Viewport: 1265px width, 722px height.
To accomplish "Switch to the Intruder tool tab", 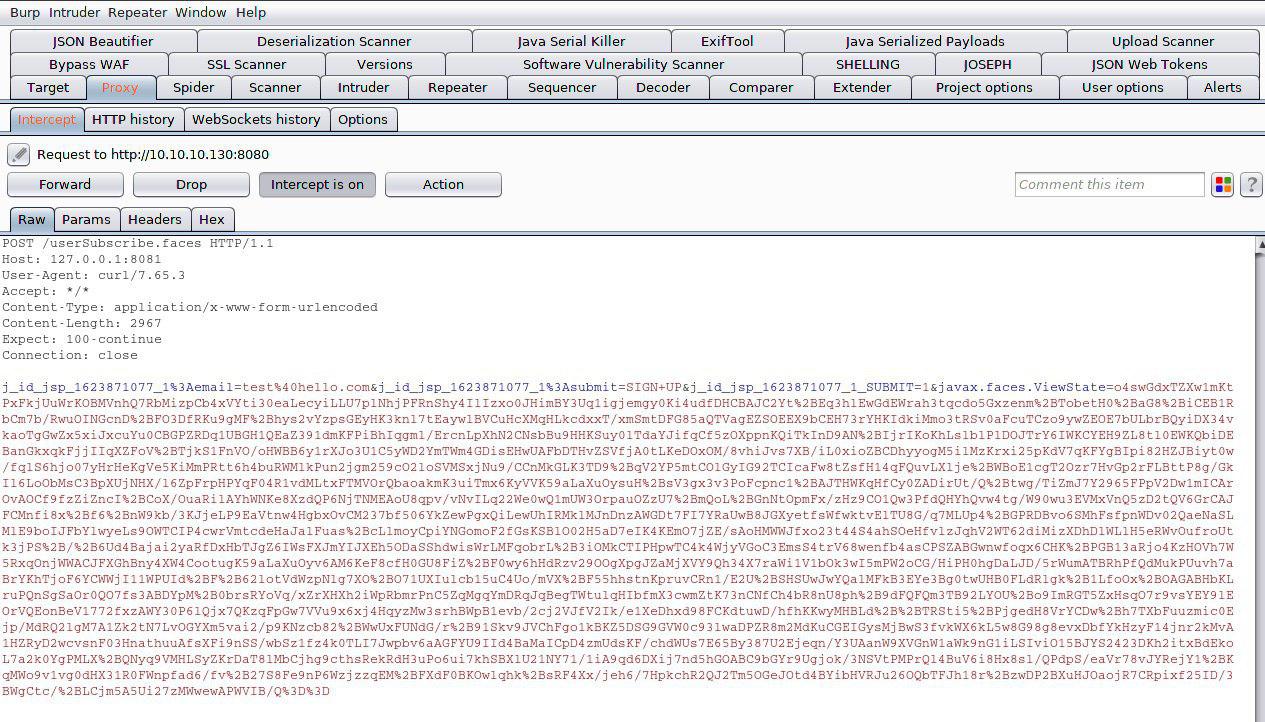I will [x=364, y=87].
